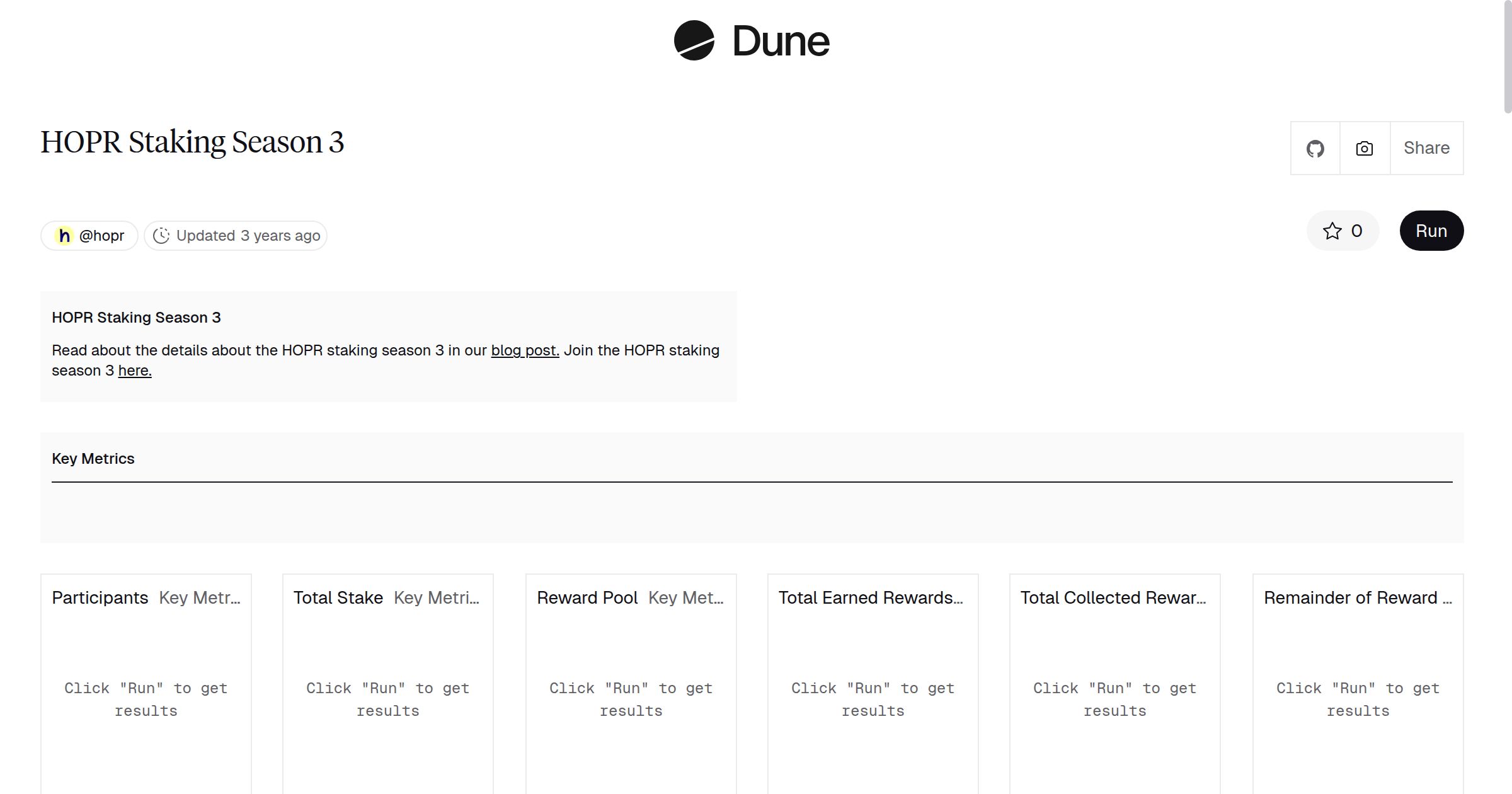Open the Reward Pool query title
The image size is (1512, 794).
point(587,597)
